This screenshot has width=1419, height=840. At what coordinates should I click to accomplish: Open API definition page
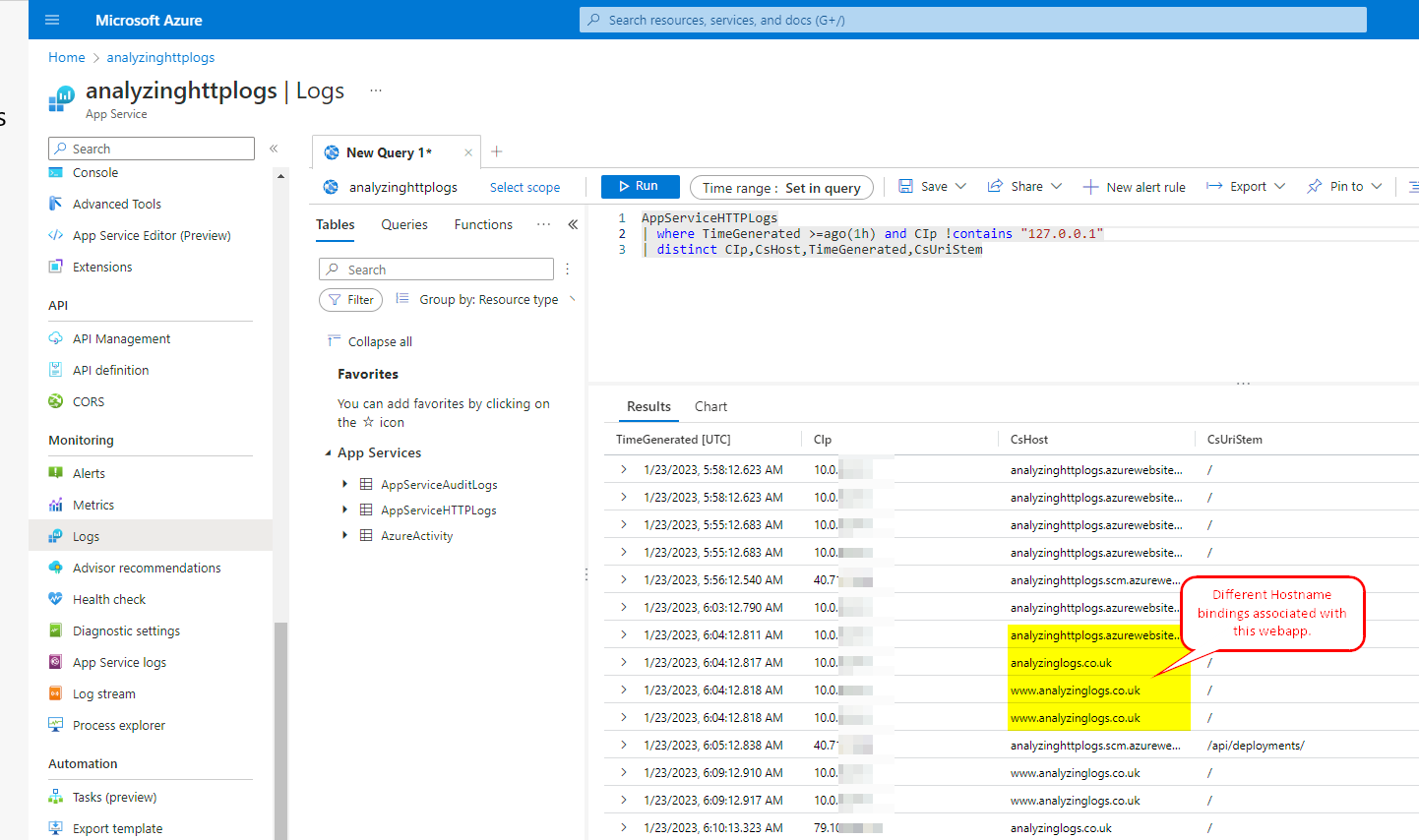pyautogui.click(x=110, y=370)
